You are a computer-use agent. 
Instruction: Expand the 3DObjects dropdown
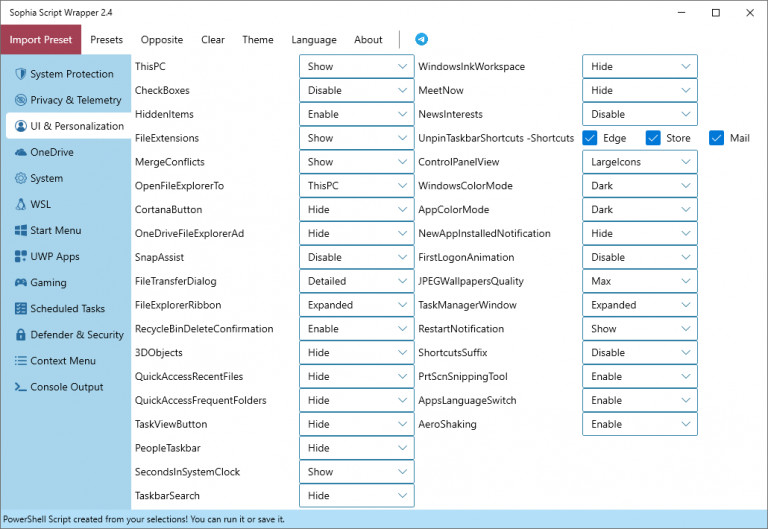357,353
